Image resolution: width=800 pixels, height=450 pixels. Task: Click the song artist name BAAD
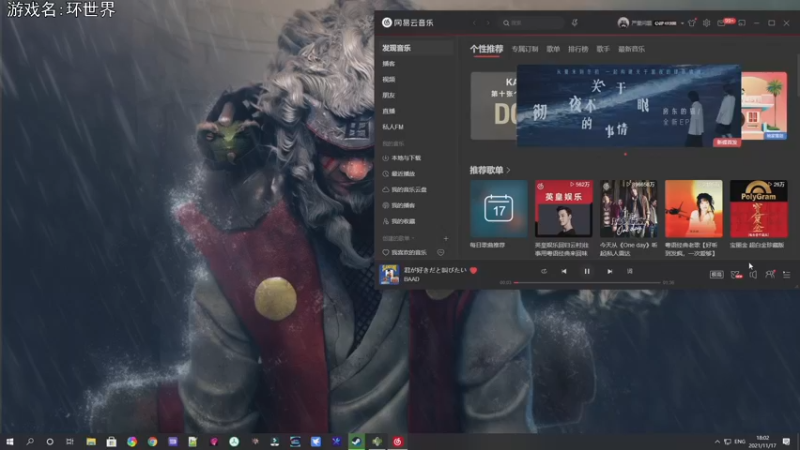(411, 279)
